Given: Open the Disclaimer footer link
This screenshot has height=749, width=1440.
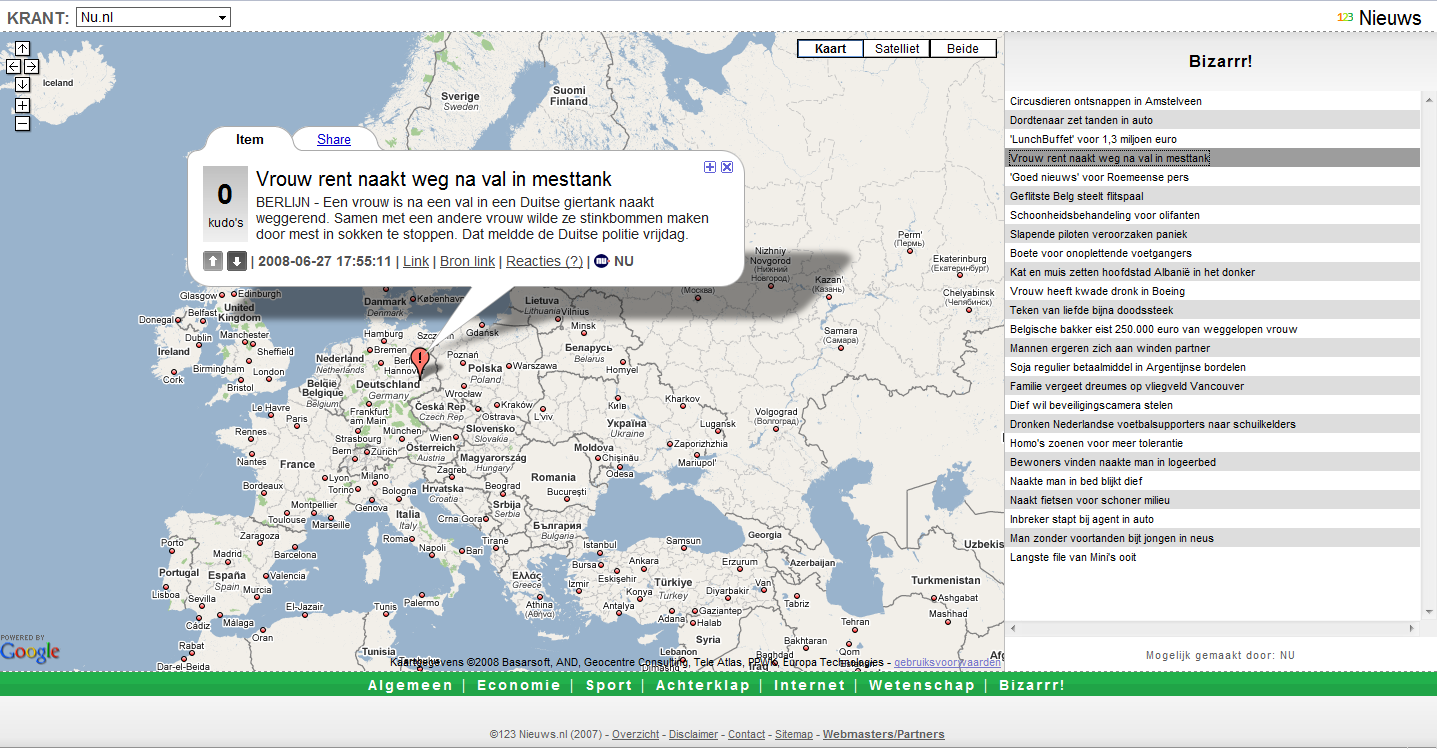Looking at the screenshot, I should pyautogui.click(x=693, y=734).
